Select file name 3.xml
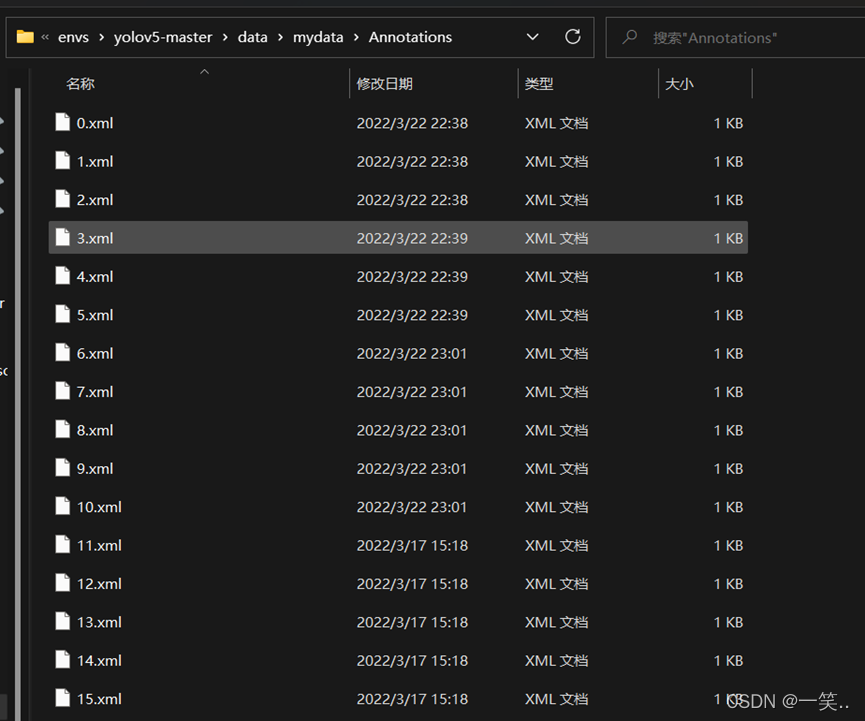Image resolution: width=865 pixels, height=721 pixels. (x=95, y=238)
